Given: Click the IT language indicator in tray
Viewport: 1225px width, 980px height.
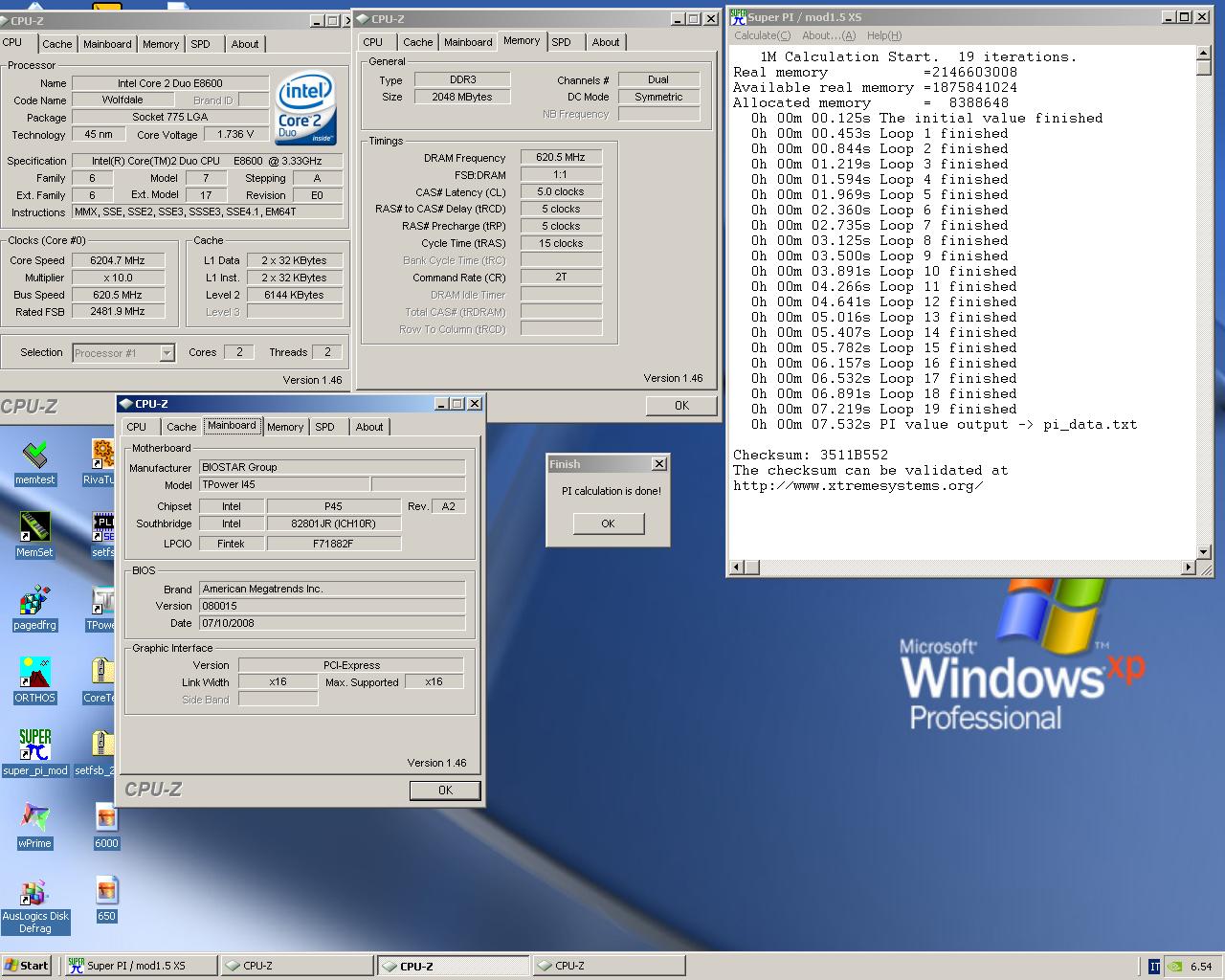Looking at the screenshot, I should coord(1154,966).
